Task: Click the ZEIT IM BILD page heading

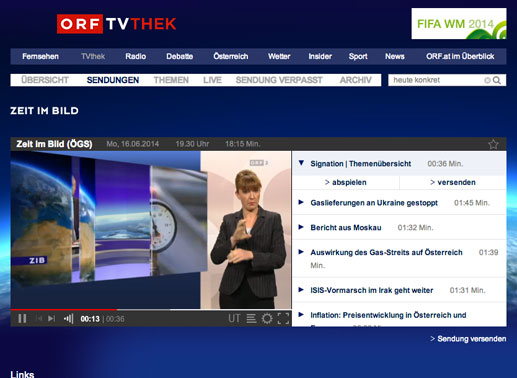Action: click(44, 111)
